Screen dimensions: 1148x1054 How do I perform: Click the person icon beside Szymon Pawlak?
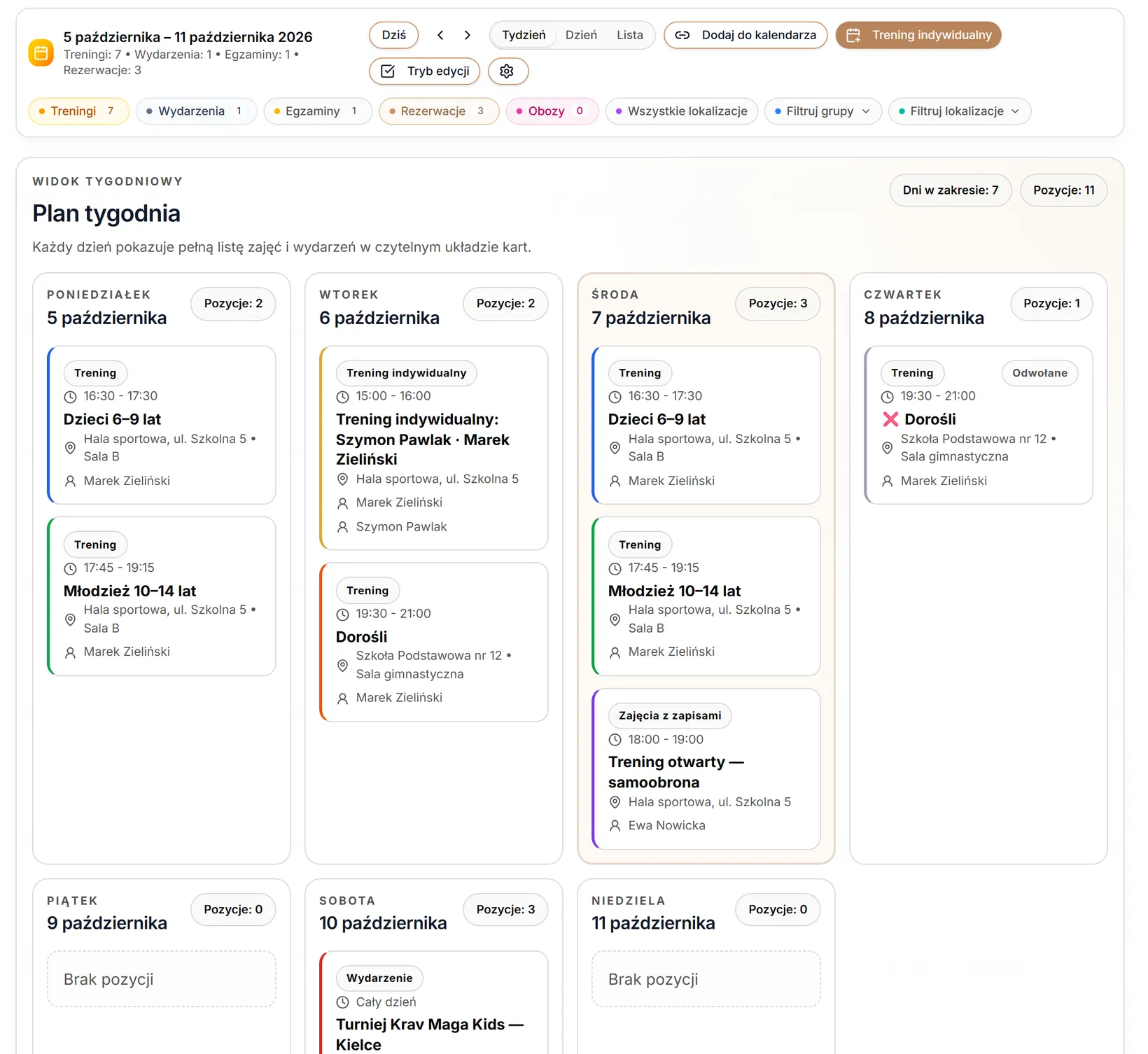click(x=342, y=527)
